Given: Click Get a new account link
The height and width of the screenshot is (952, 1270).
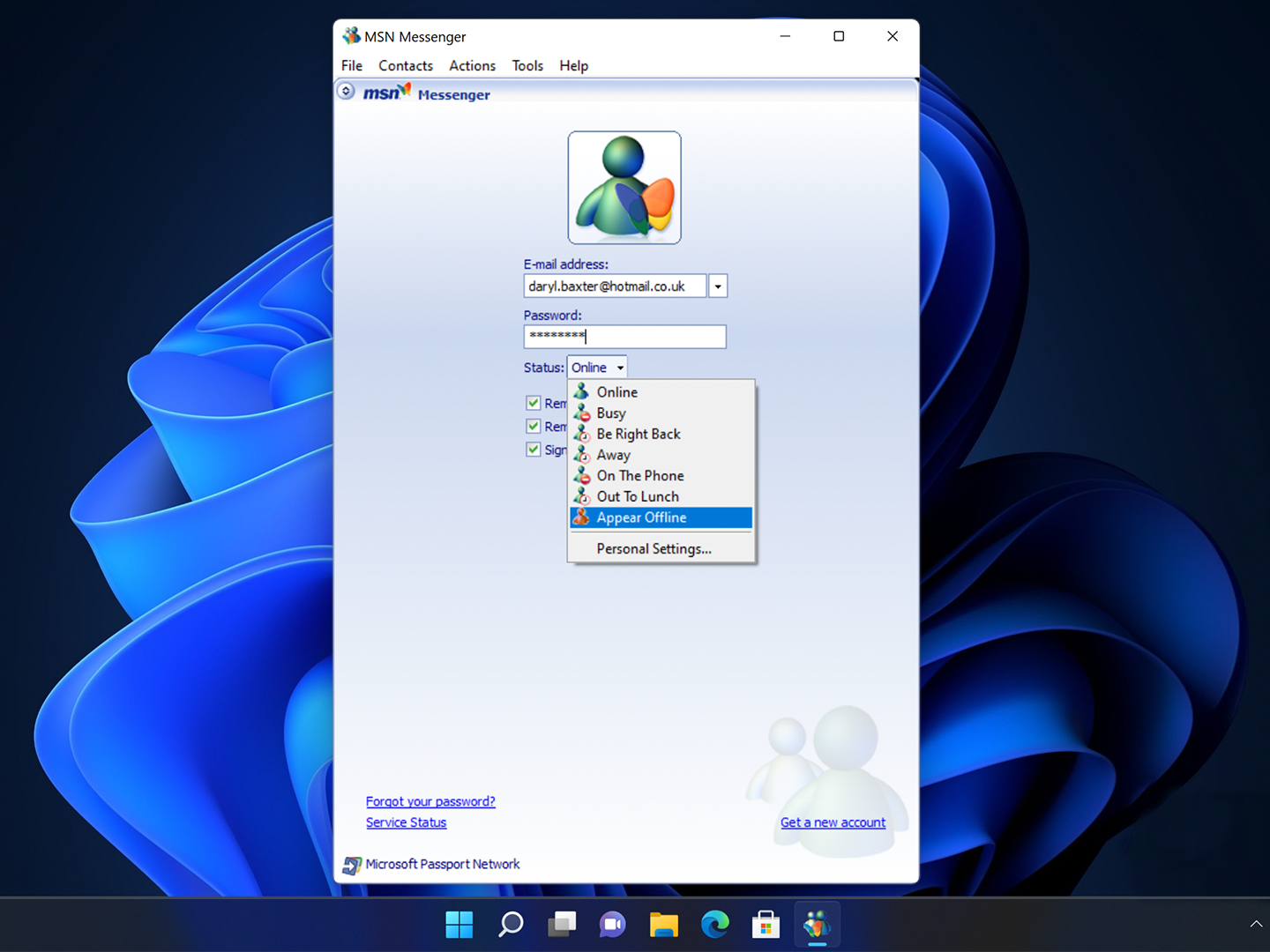Looking at the screenshot, I should [833, 822].
